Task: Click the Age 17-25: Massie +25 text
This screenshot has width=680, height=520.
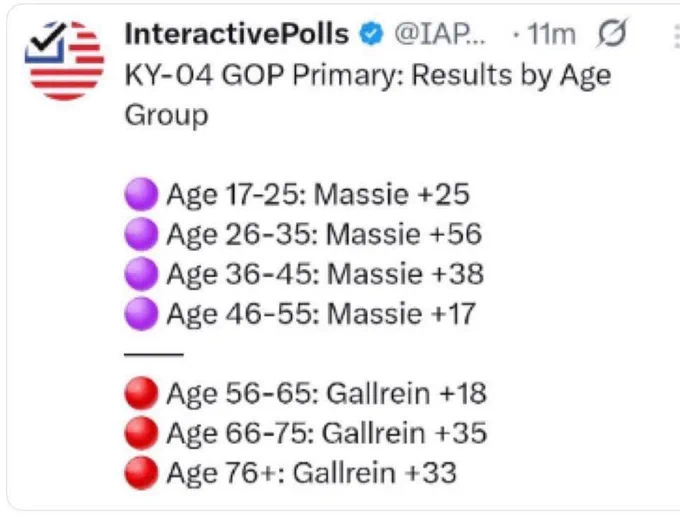Action: [318, 194]
